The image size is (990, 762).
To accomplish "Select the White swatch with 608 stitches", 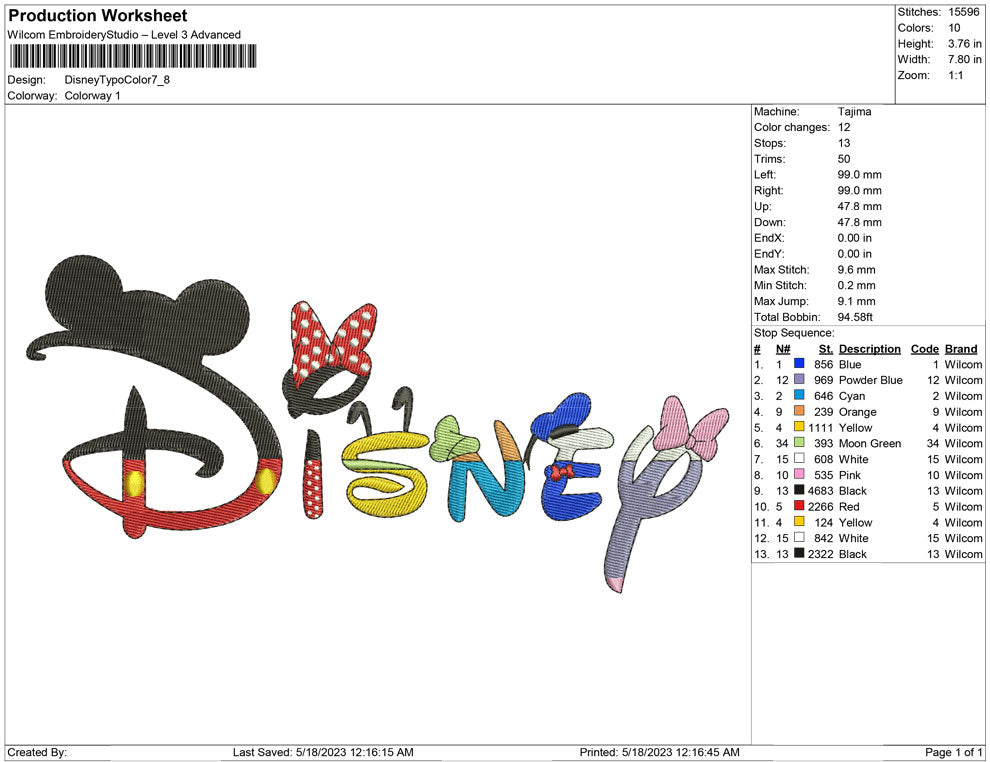I will pos(799,458).
